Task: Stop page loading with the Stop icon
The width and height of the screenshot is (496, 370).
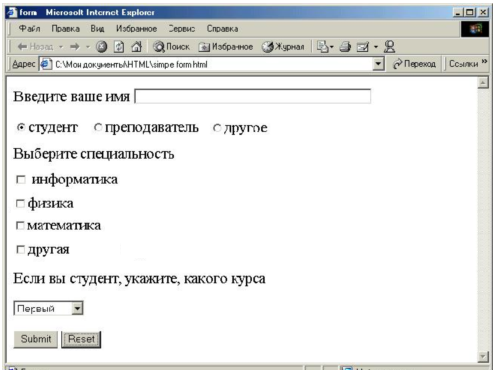Action: click(x=101, y=47)
